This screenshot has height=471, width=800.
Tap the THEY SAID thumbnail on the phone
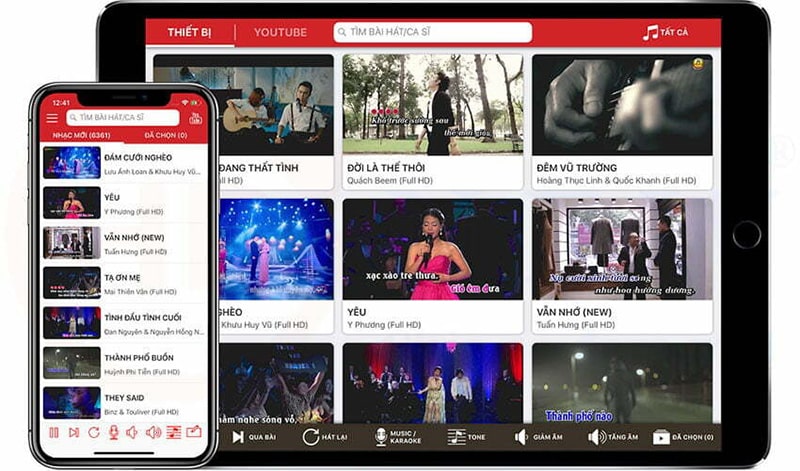[x=72, y=403]
